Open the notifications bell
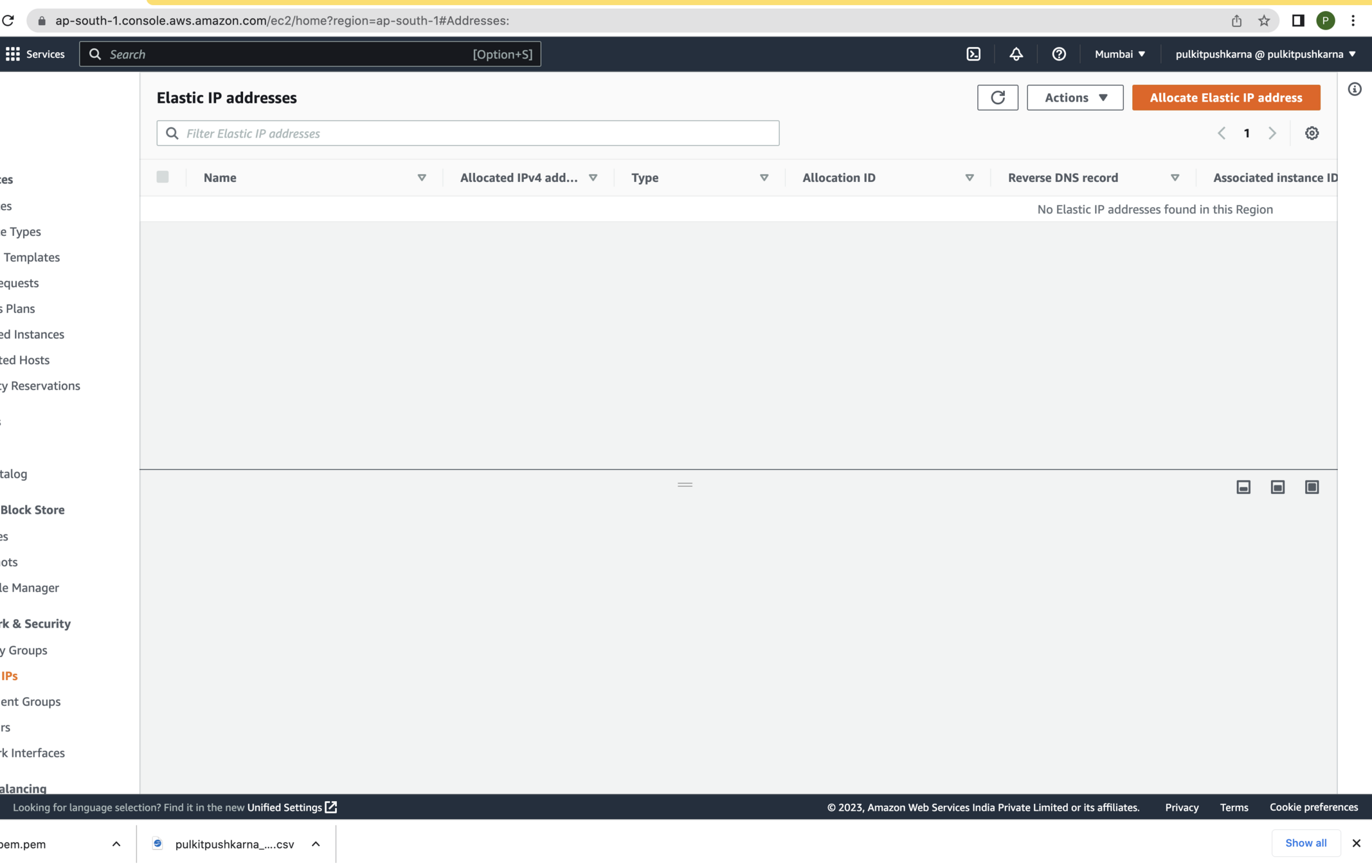The height and width of the screenshot is (868, 1372). click(x=1016, y=54)
